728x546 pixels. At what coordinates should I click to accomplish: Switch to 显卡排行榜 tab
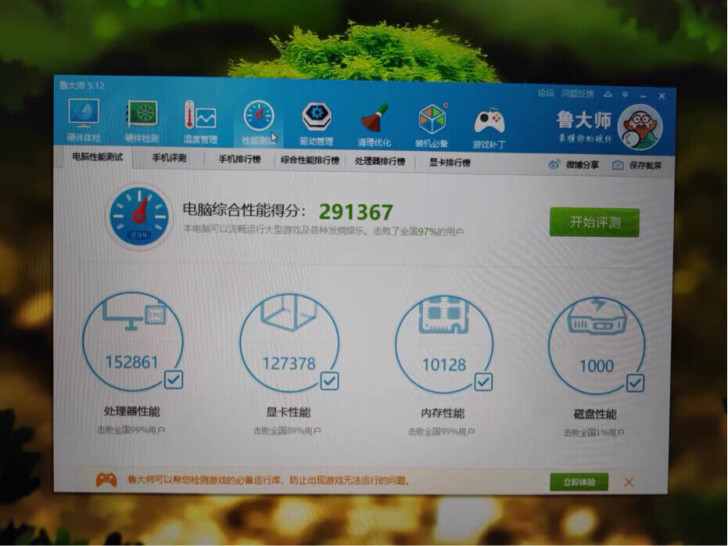[449, 162]
